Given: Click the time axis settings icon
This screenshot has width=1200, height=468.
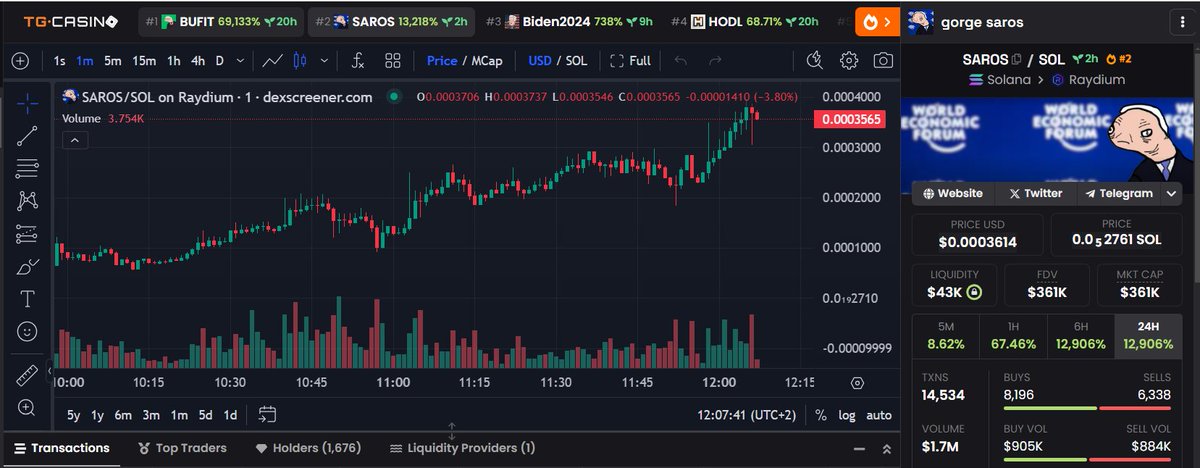Looking at the screenshot, I should coord(857,383).
